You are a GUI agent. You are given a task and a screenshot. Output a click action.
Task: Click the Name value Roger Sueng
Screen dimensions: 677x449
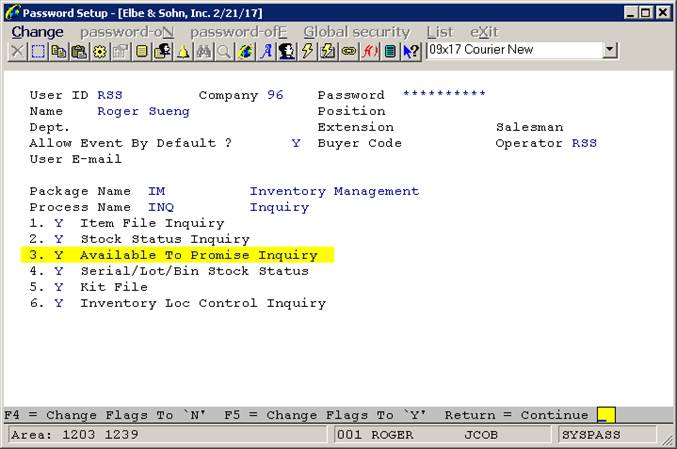[x=143, y=111]
